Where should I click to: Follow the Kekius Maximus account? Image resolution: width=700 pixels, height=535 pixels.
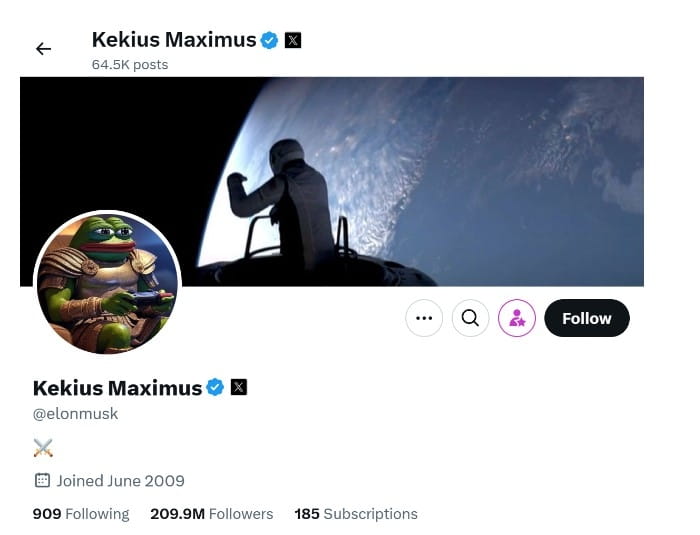[586, 318]
